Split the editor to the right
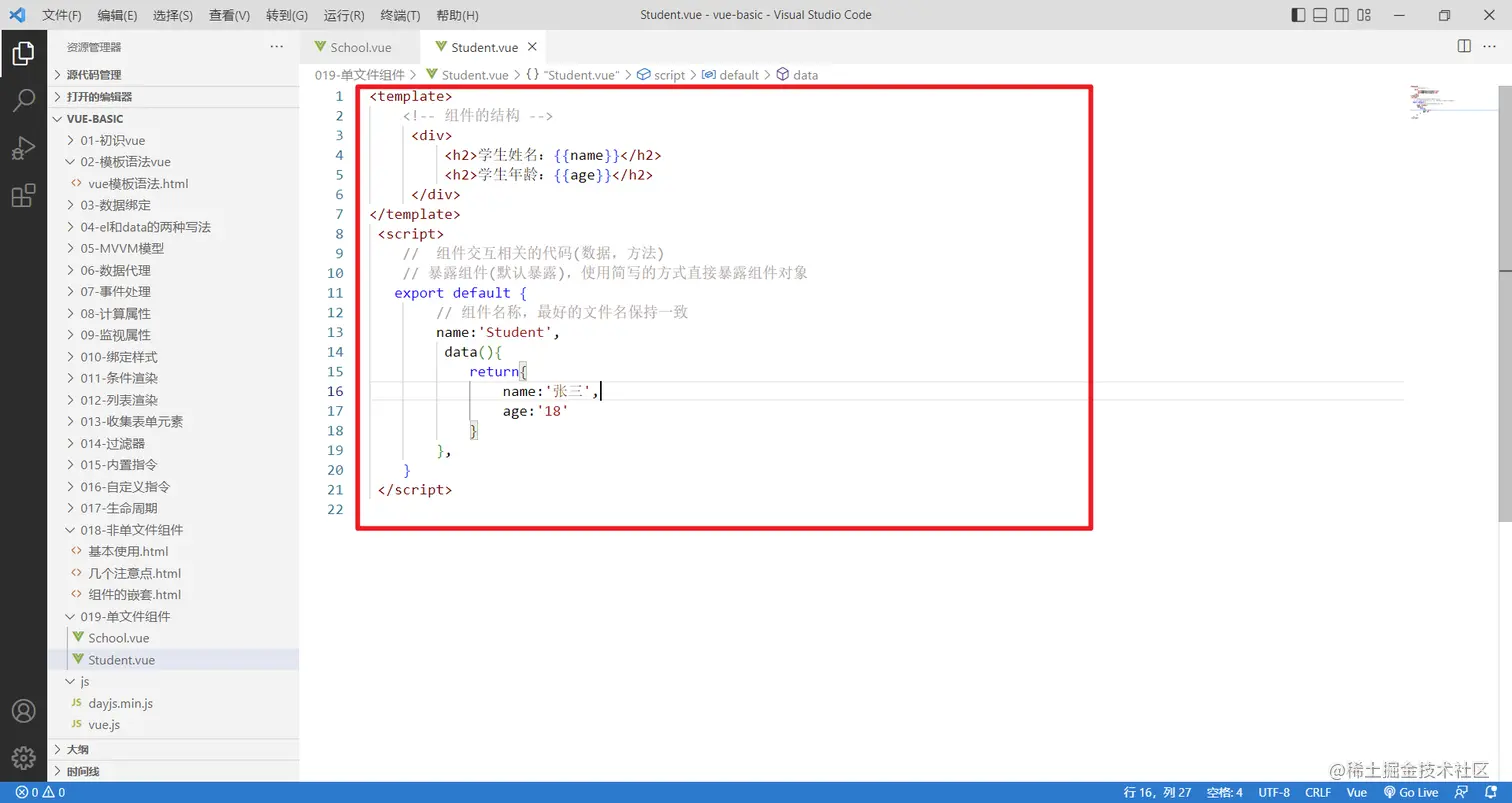Viewport: 1512px width, 803px height. [1464, 46]
